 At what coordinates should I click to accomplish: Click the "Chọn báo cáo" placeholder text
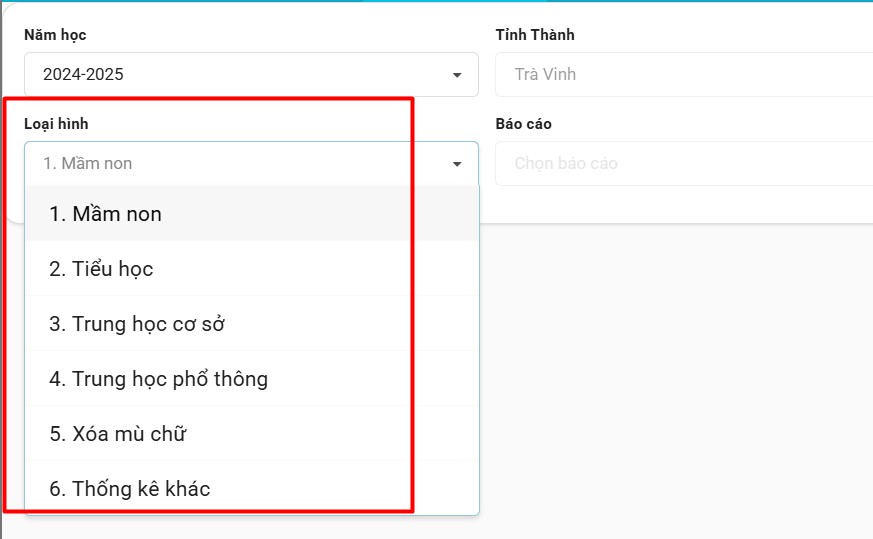(566, 164)
